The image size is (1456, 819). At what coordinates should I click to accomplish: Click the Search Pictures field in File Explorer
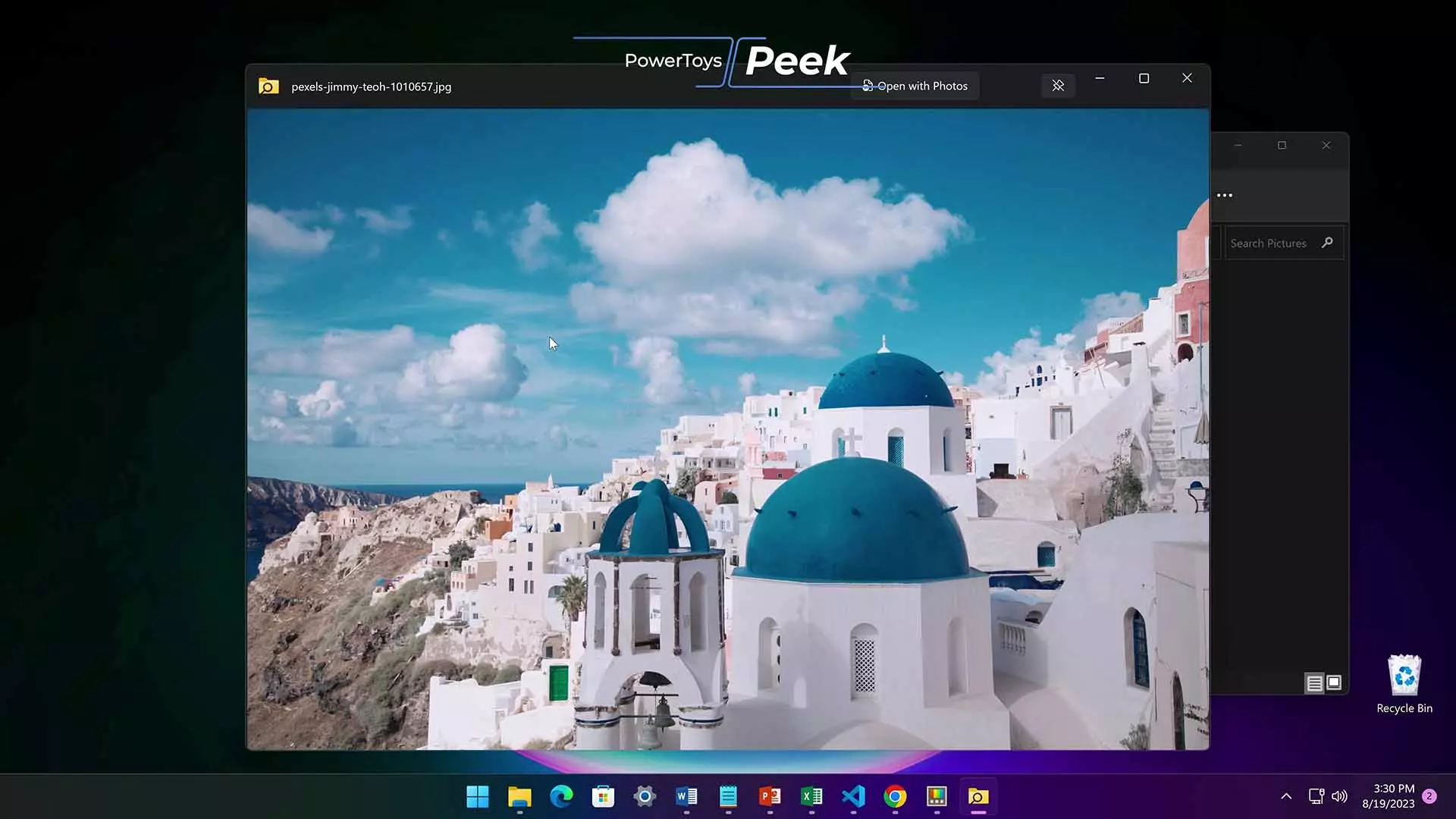pyautogui.click(x=1283, y=243)
